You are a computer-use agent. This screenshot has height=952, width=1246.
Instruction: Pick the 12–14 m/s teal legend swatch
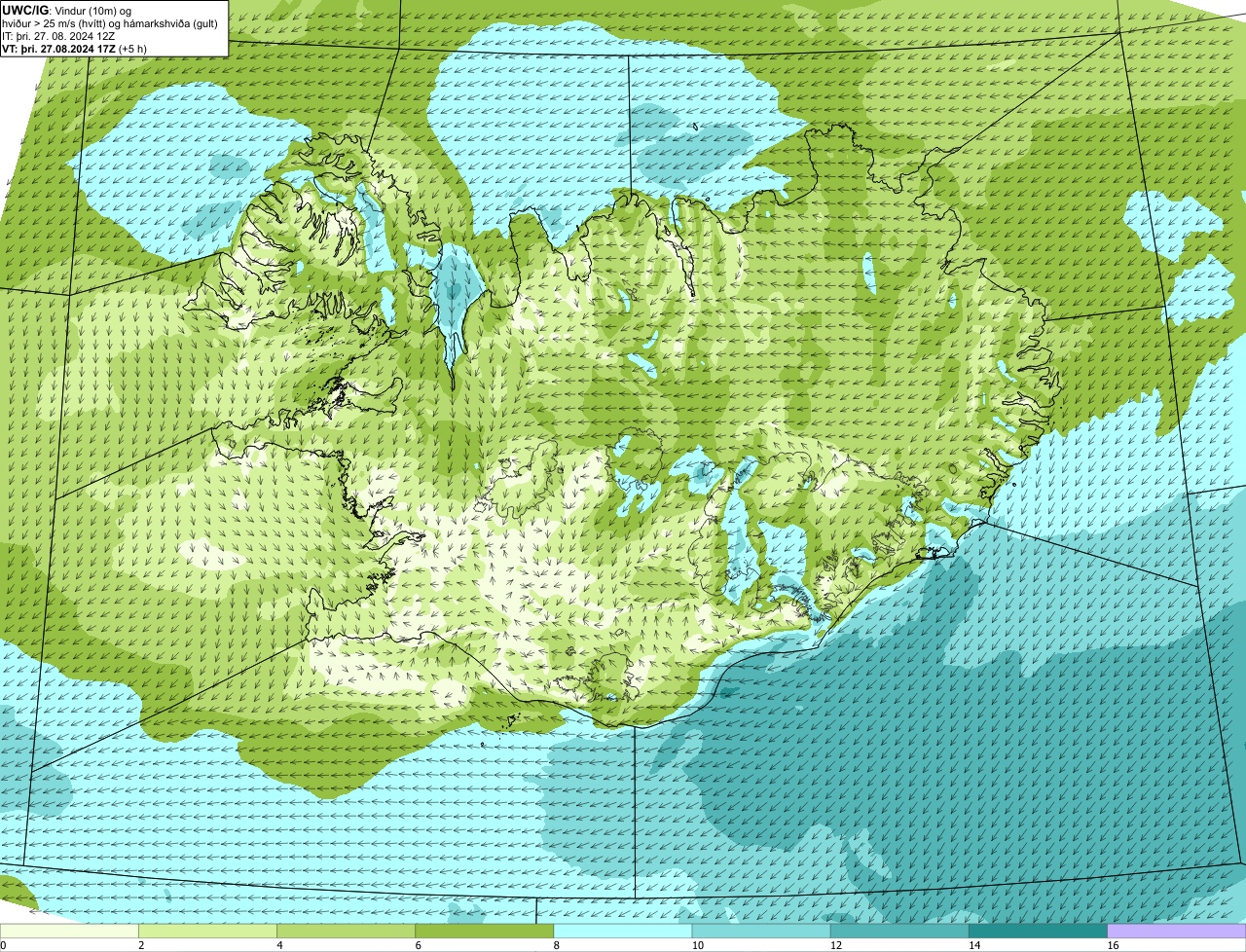click(899, 931)
